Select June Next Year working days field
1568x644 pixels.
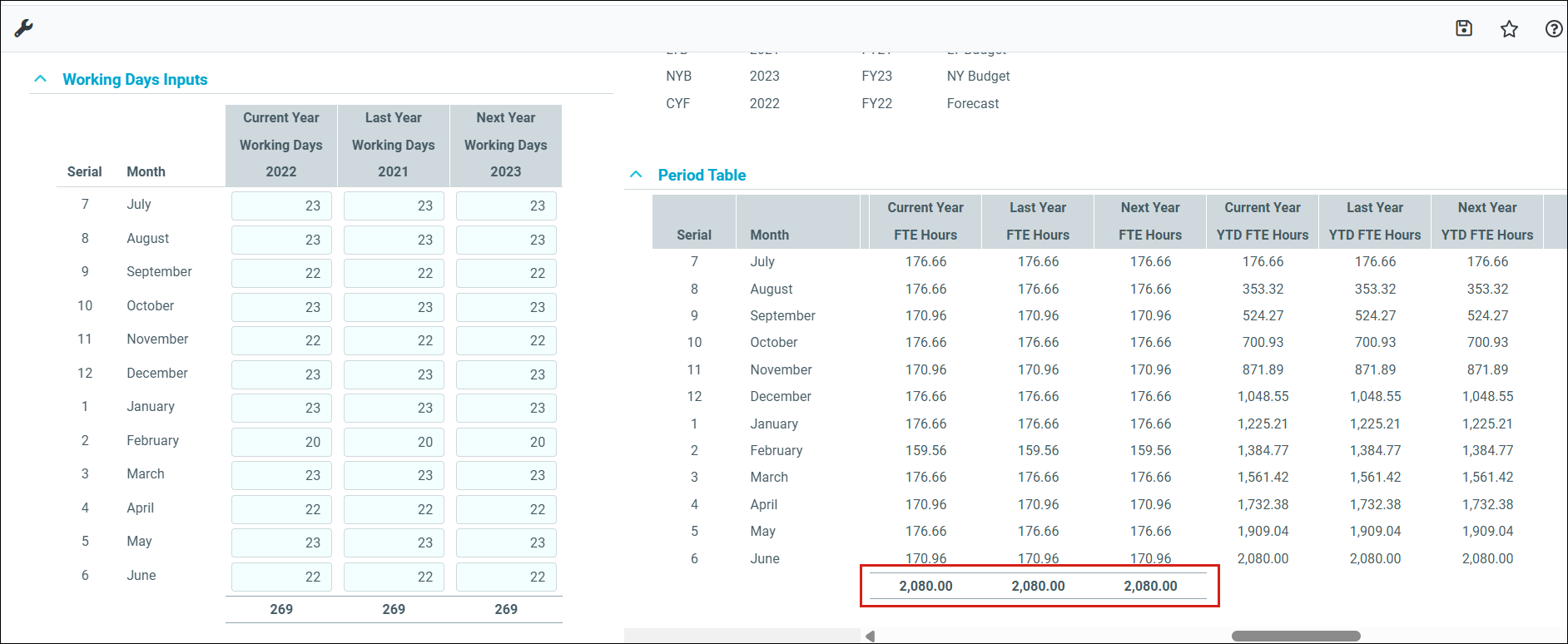click(x=506, y=577)
